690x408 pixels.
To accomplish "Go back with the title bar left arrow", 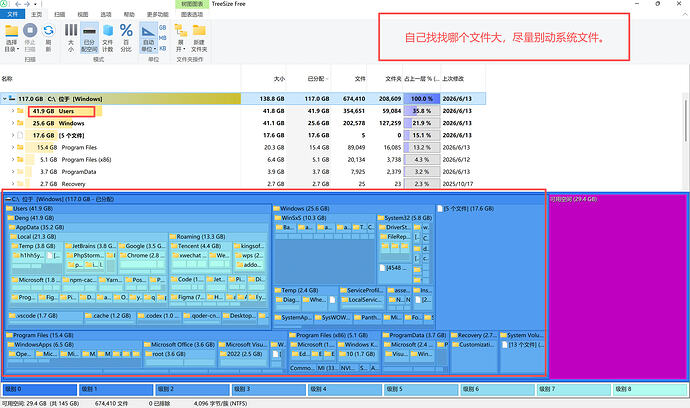I will pyautogui.click(x=18, y=4).
